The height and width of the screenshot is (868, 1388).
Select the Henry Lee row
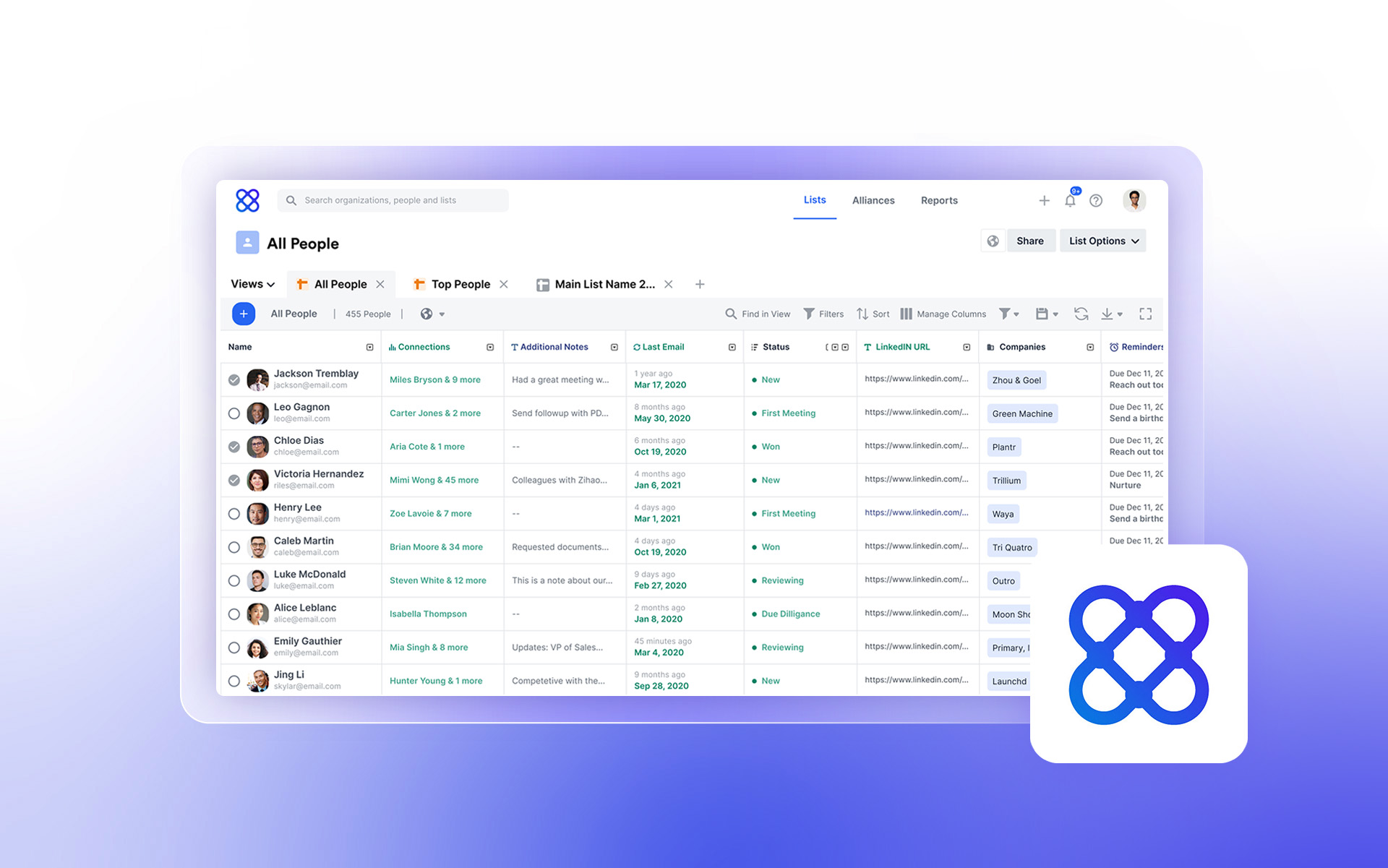(234, 514)
